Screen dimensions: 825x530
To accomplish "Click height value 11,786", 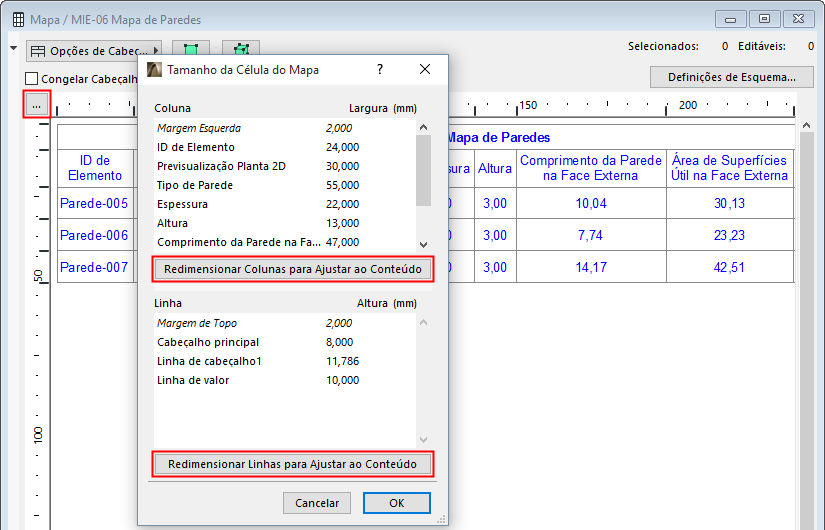I will pyautogui.click(x=343, y=361).
